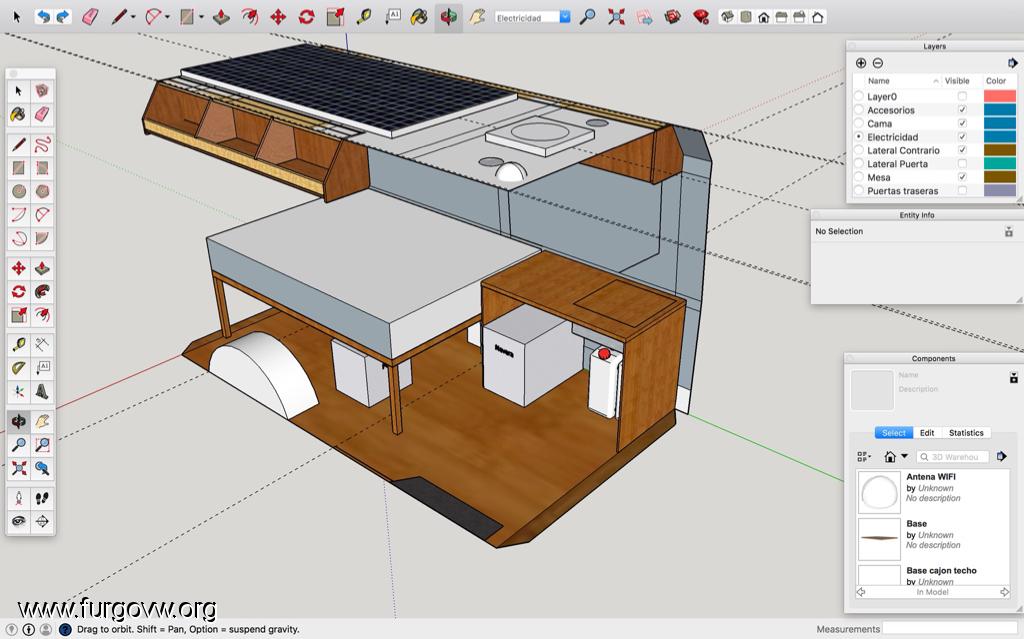Change the Puertas traseras purple color swatch
The height and width of the screenshot is (639, 1024).
[1000, 191]
